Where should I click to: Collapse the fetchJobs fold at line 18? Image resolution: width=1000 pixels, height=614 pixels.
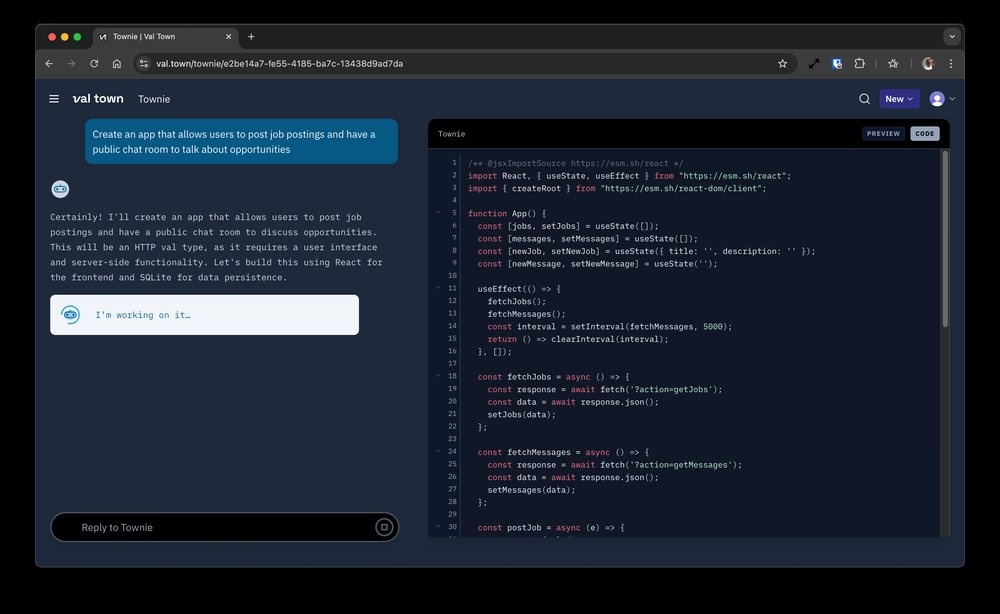pyautogui.click(x=438, y=376)
